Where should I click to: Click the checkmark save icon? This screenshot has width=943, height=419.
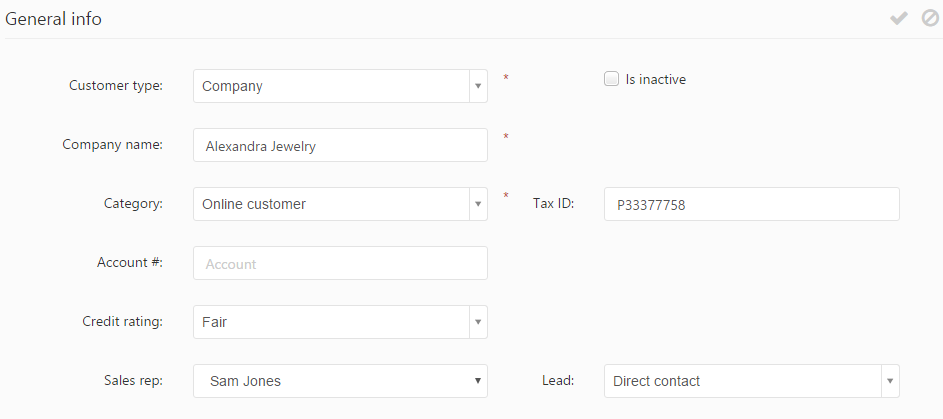(899, 18)
